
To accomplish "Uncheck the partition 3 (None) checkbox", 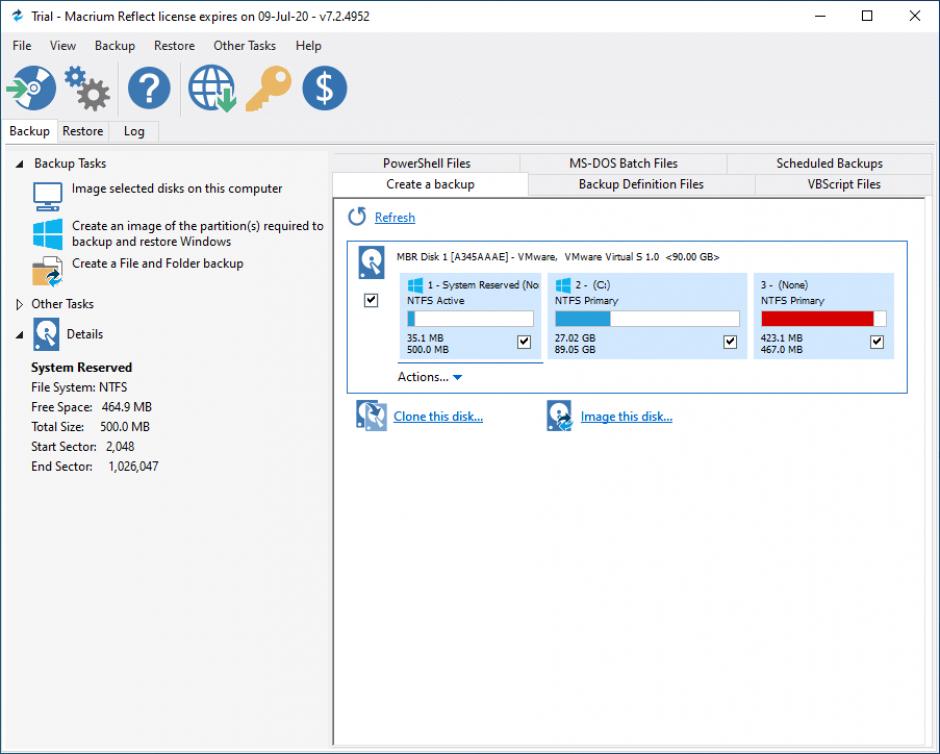I will click(x=876, y=342).
